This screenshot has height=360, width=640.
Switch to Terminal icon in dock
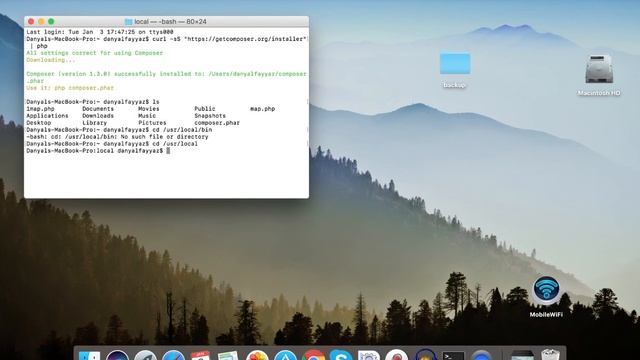point(453,356)
